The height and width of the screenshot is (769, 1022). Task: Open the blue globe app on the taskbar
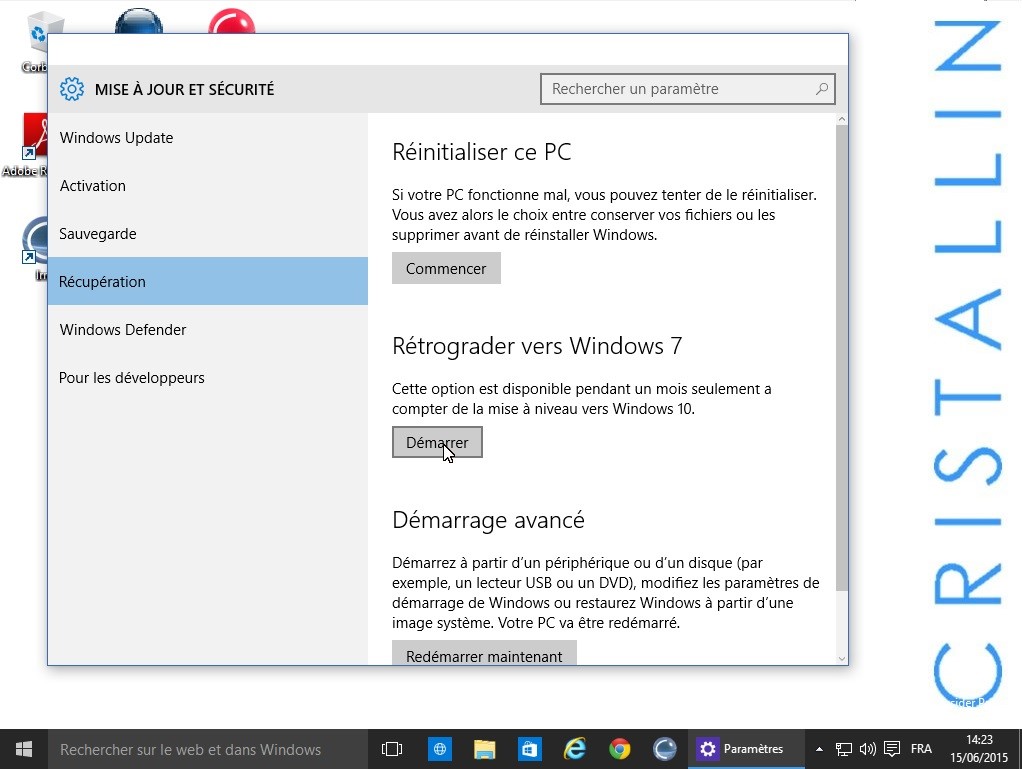click(x=440, y=749)
